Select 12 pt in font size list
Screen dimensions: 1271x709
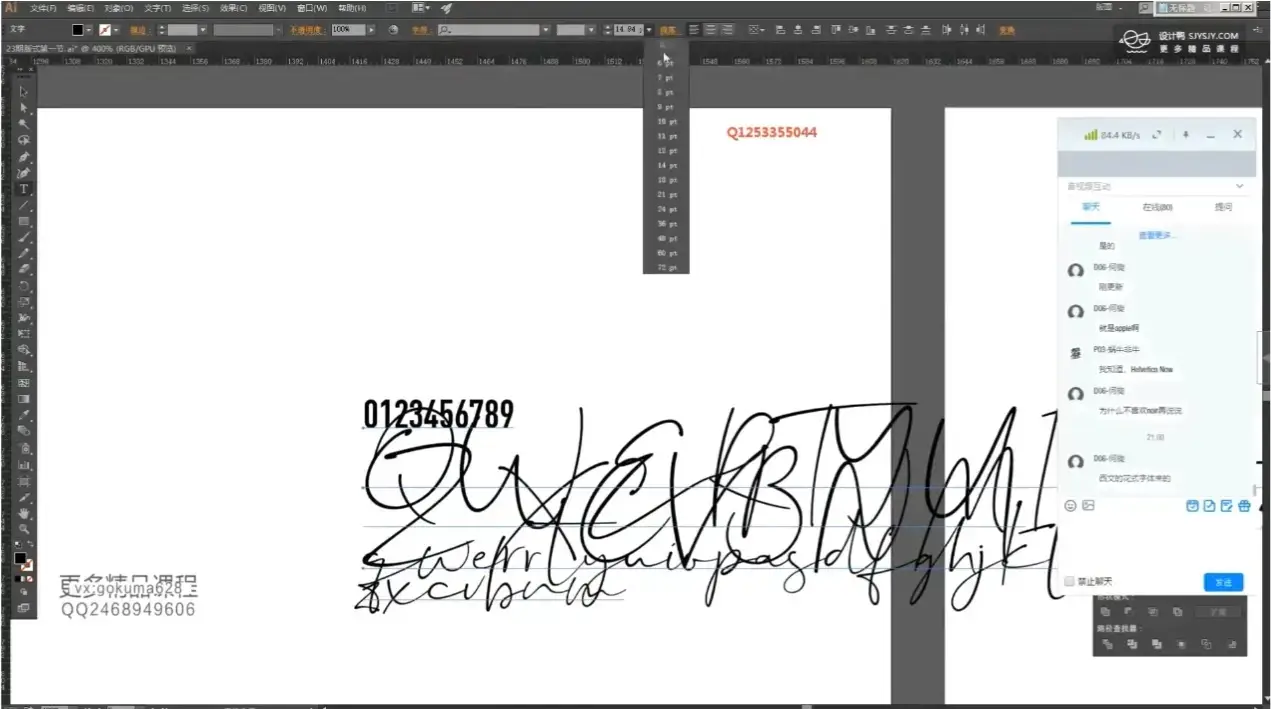click(667, 151)
